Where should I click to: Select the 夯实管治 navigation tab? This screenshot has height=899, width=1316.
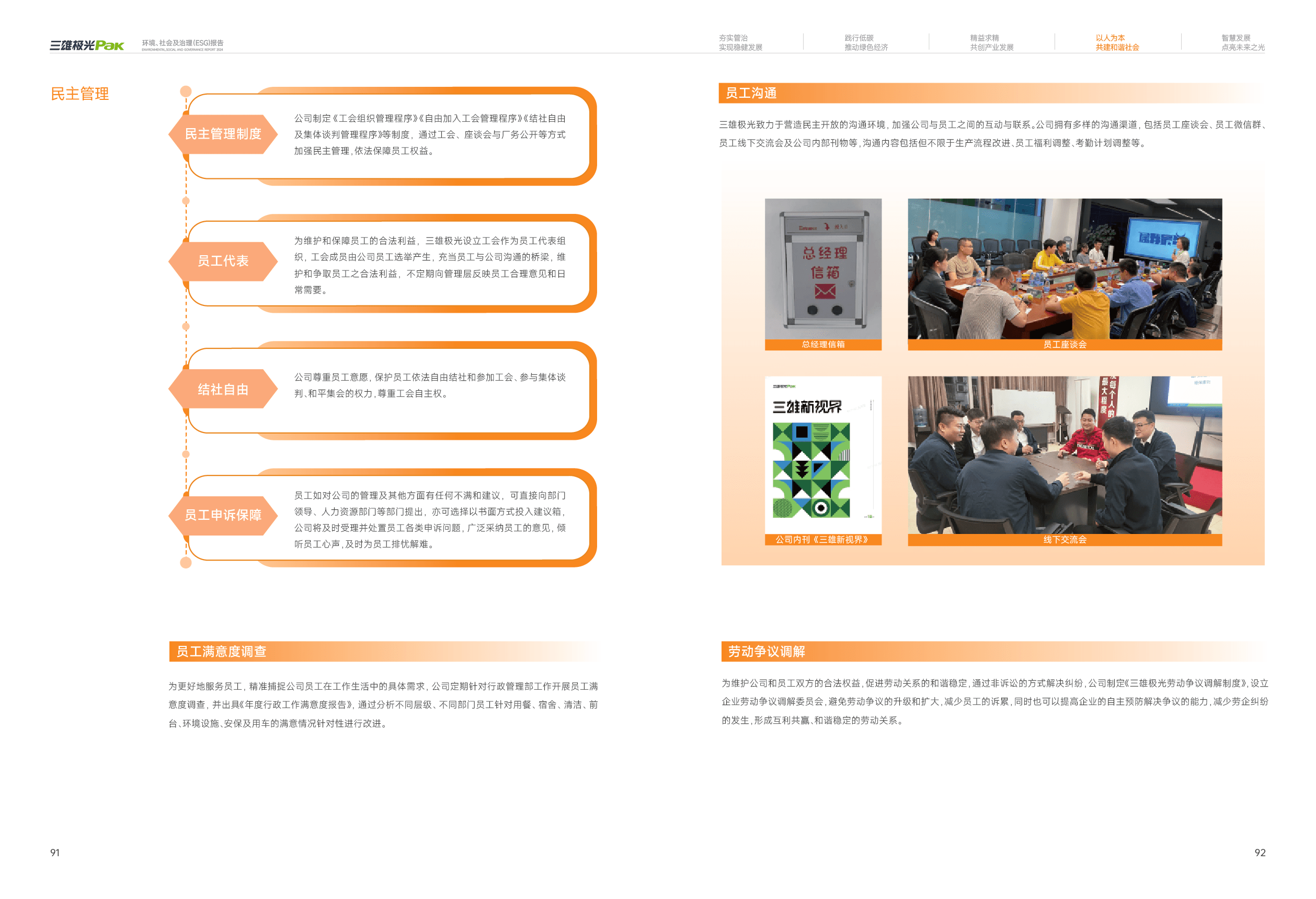pyautogui.click(x=740, y=42)
